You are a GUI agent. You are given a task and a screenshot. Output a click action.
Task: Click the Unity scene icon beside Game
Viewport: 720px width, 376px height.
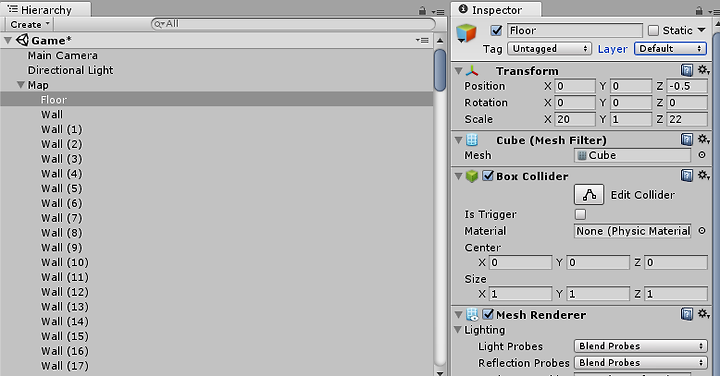click(x=22, y=40)
